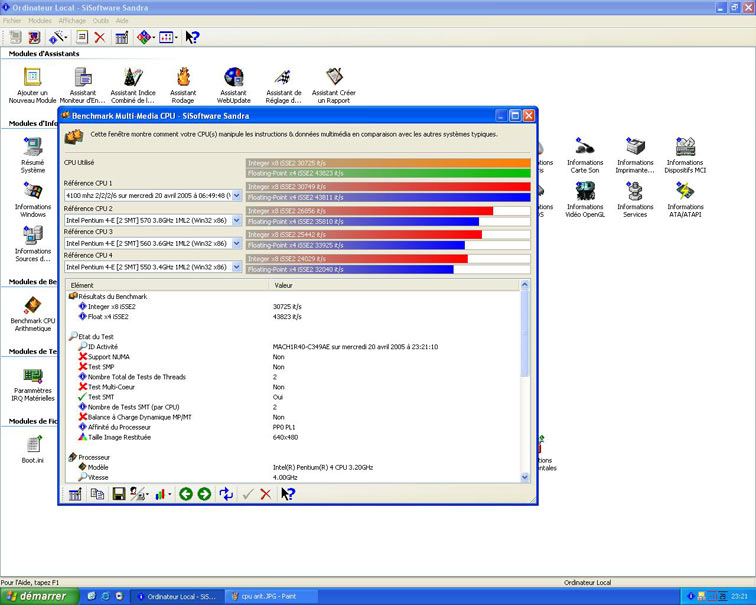Open Informations Sources d... module
This screenshot has width=756, height=605.
33,243
